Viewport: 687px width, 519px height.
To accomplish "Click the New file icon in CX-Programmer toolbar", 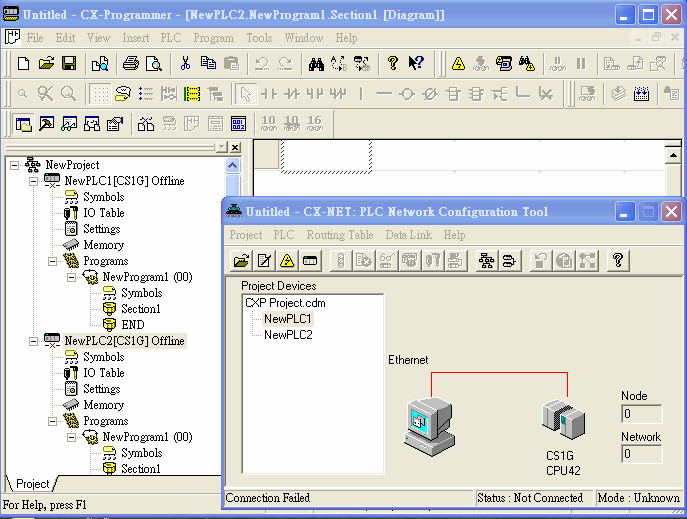I will point(24,64).
